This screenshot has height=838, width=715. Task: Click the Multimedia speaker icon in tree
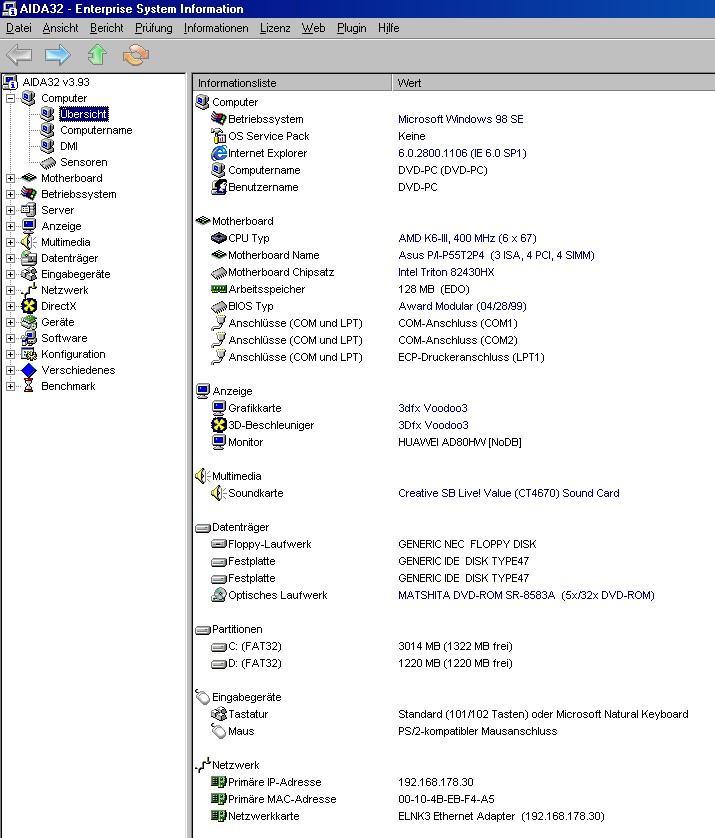coord(29,242)
